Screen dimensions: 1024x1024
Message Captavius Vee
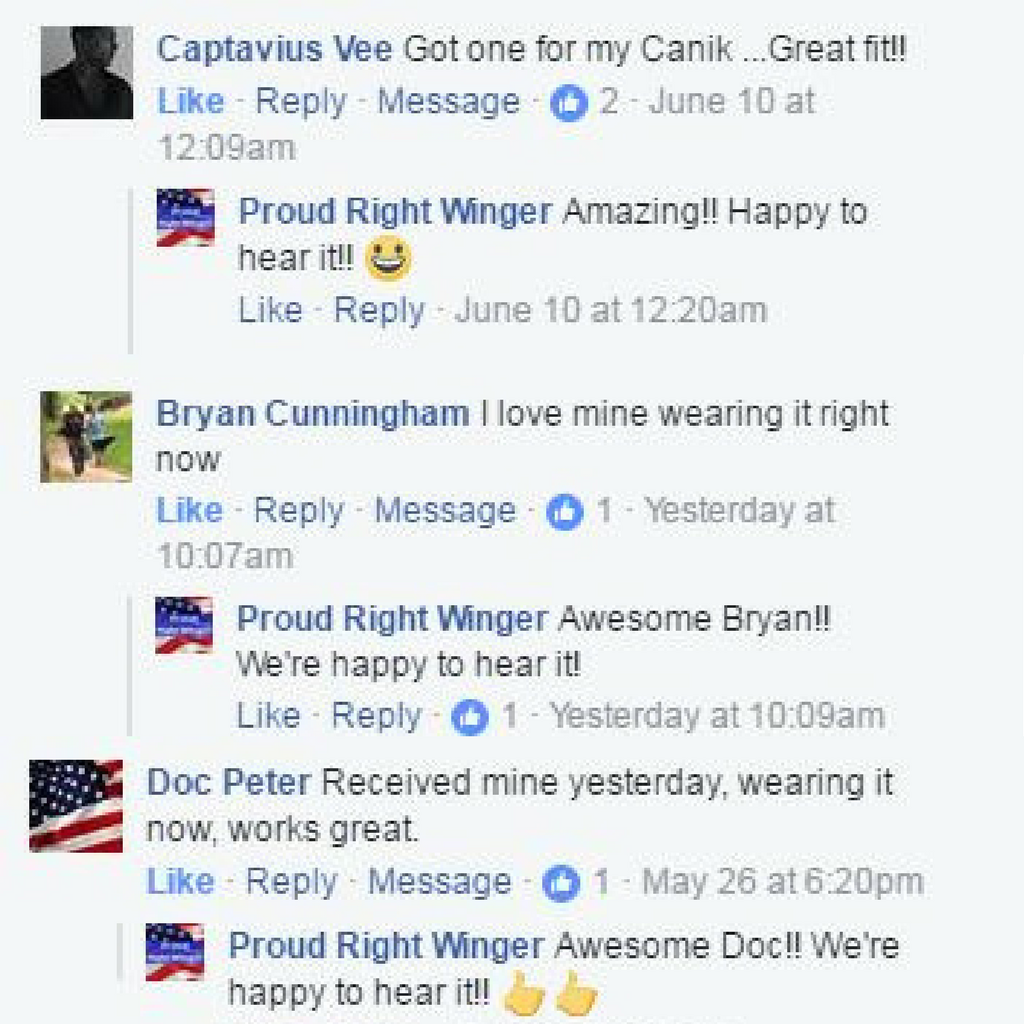pos(449,103)
